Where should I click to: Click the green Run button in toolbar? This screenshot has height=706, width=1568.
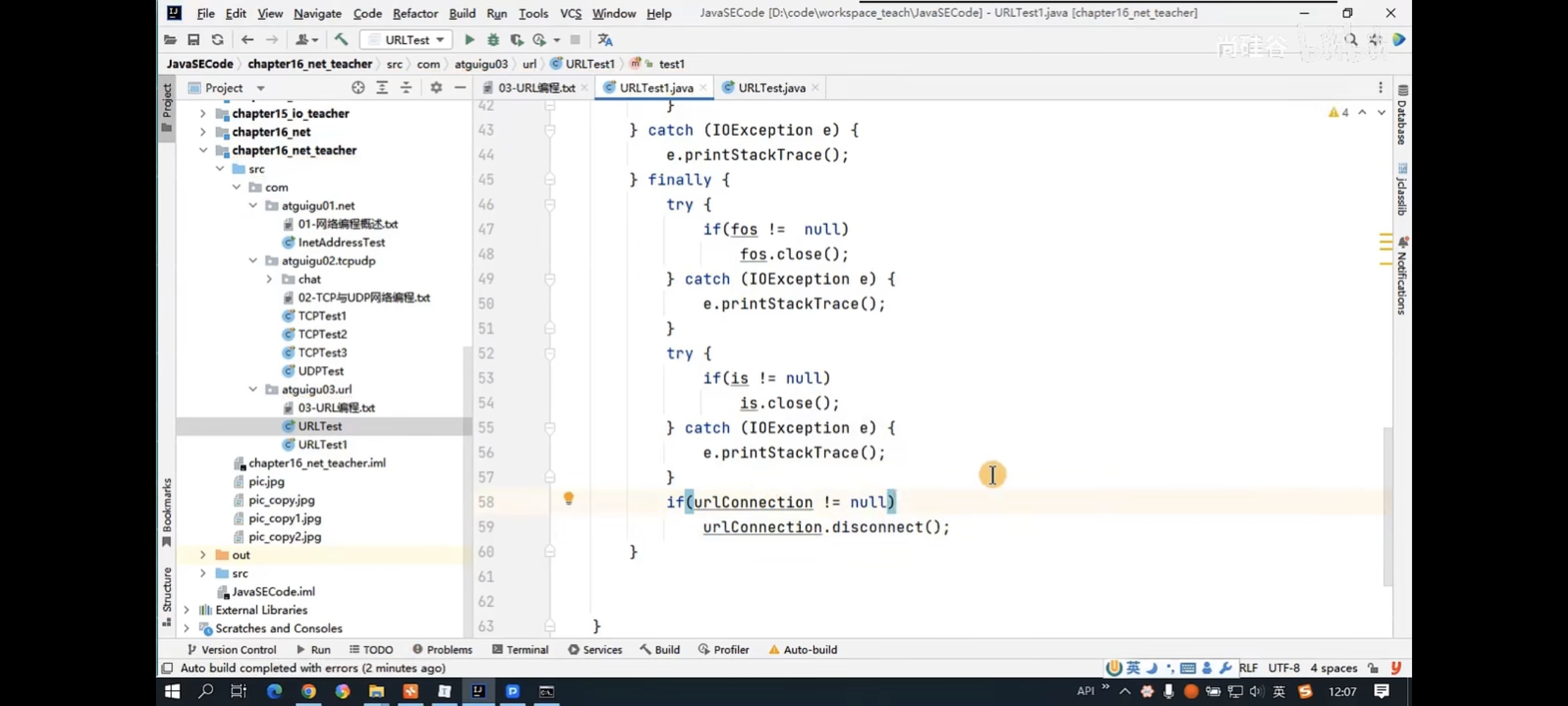469,40
